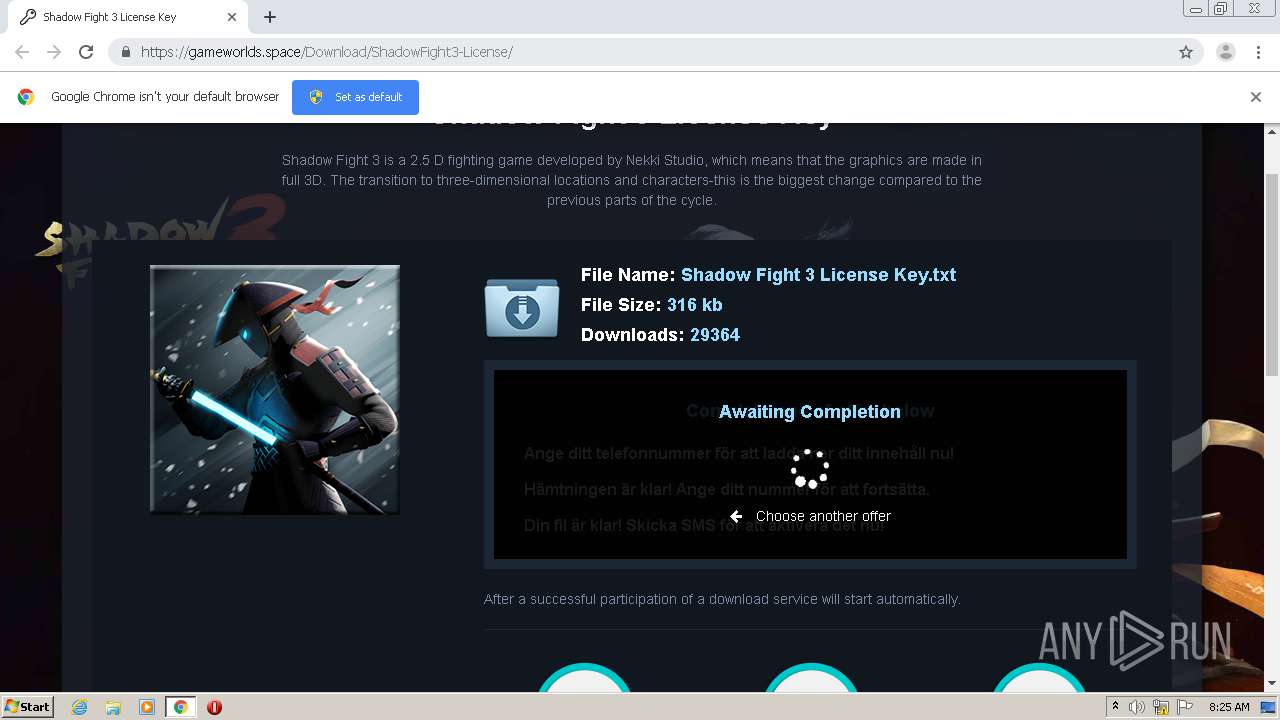Open the Windows Start menu
Viewport: 1280px width, 720px height.
pyautogui.click(x=27, y=706)
